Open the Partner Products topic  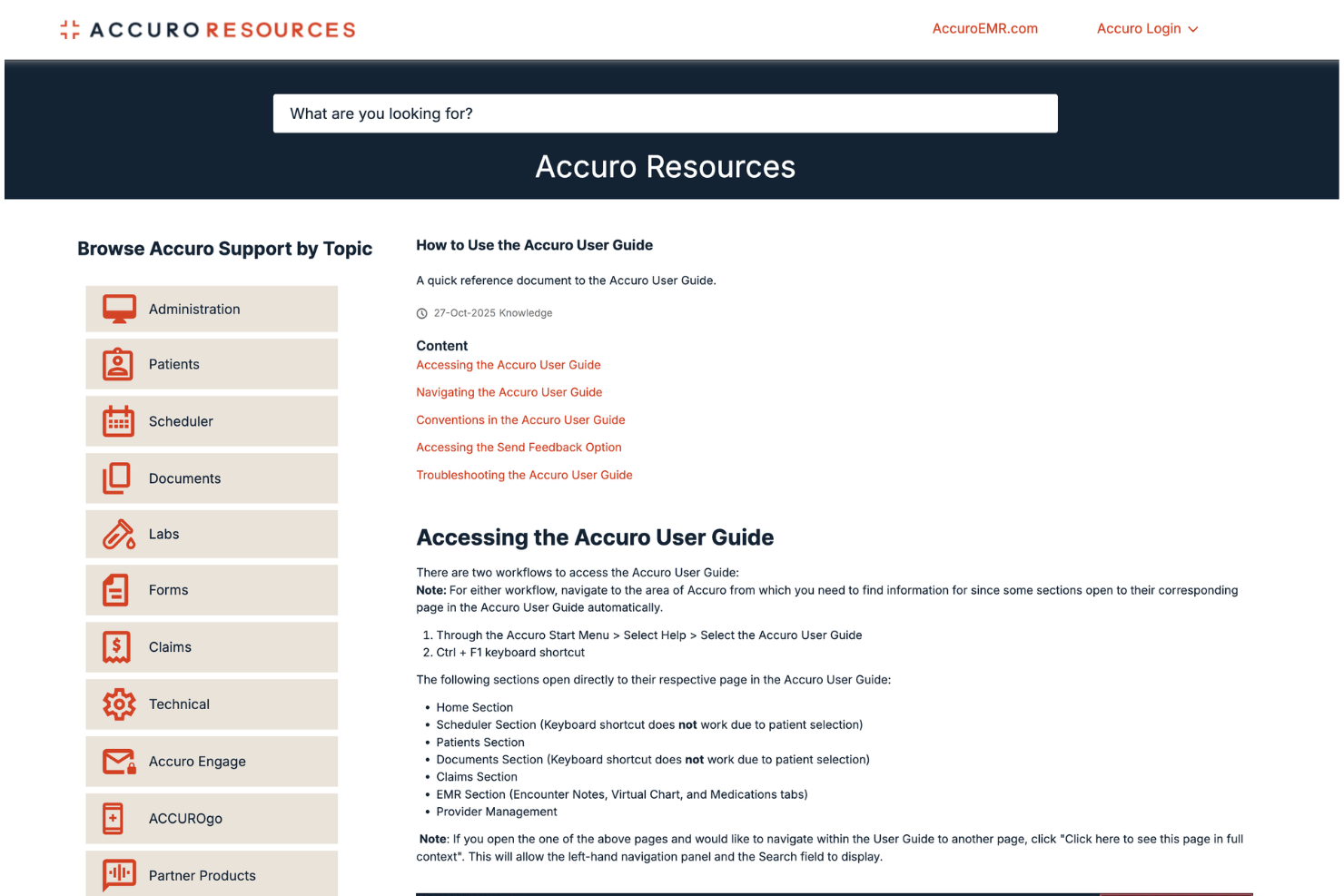click(212, 874)
